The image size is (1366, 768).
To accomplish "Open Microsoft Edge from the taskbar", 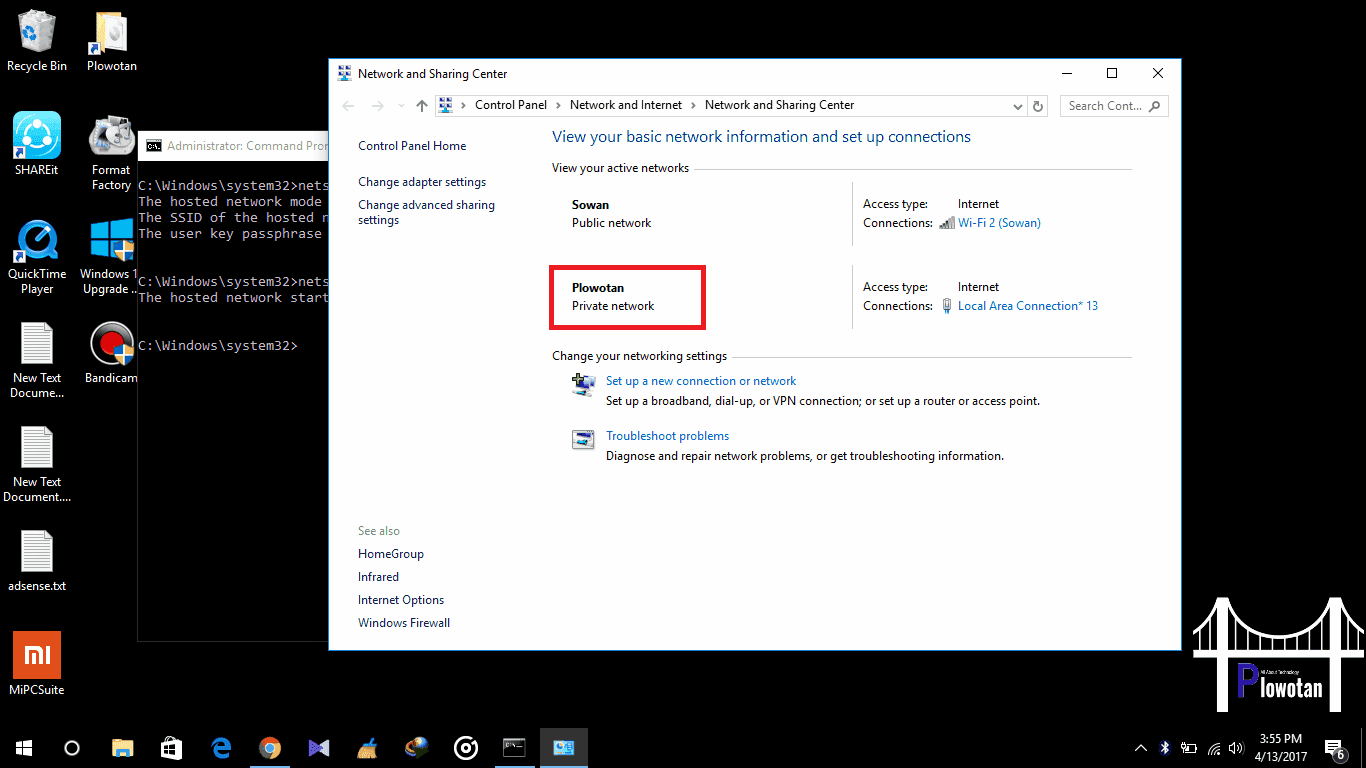I will coord(220,747).
